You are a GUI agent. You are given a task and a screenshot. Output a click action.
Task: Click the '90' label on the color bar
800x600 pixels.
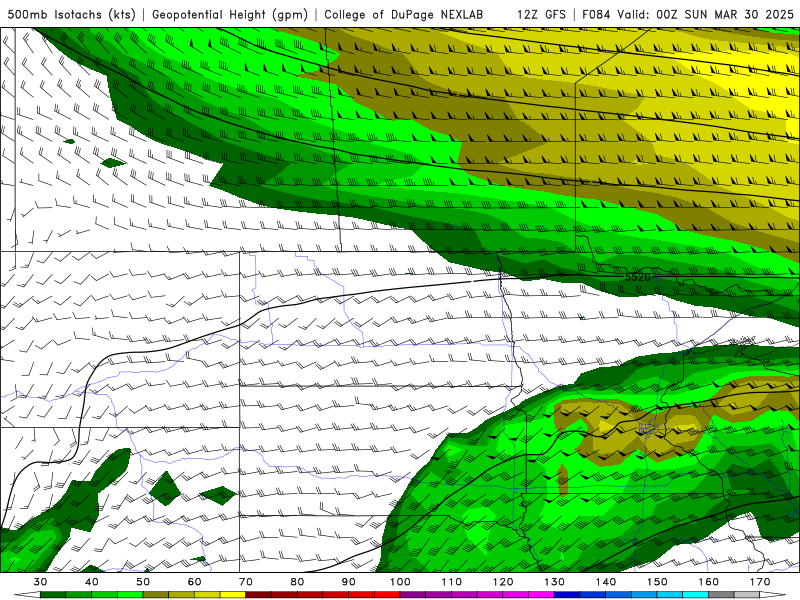pyautogui.click(x=348, y=582)
